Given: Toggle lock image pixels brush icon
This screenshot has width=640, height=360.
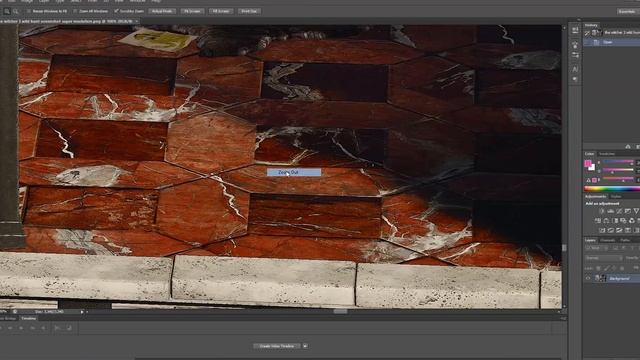Looking at the screenshot, I should (607, 268).
